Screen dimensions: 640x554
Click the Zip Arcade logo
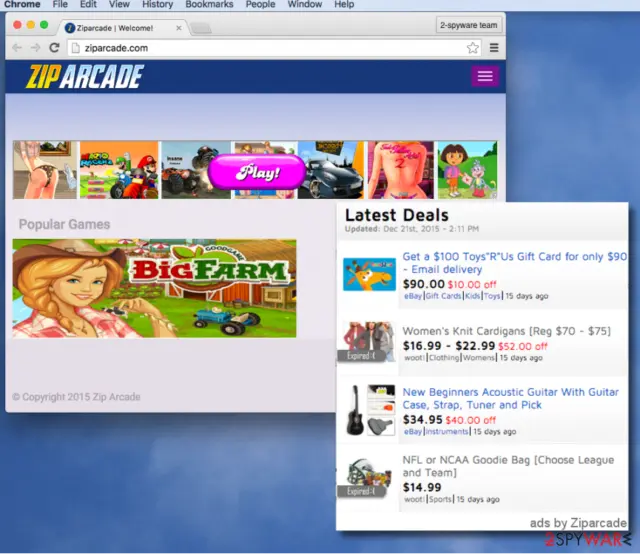click(85, 76)
